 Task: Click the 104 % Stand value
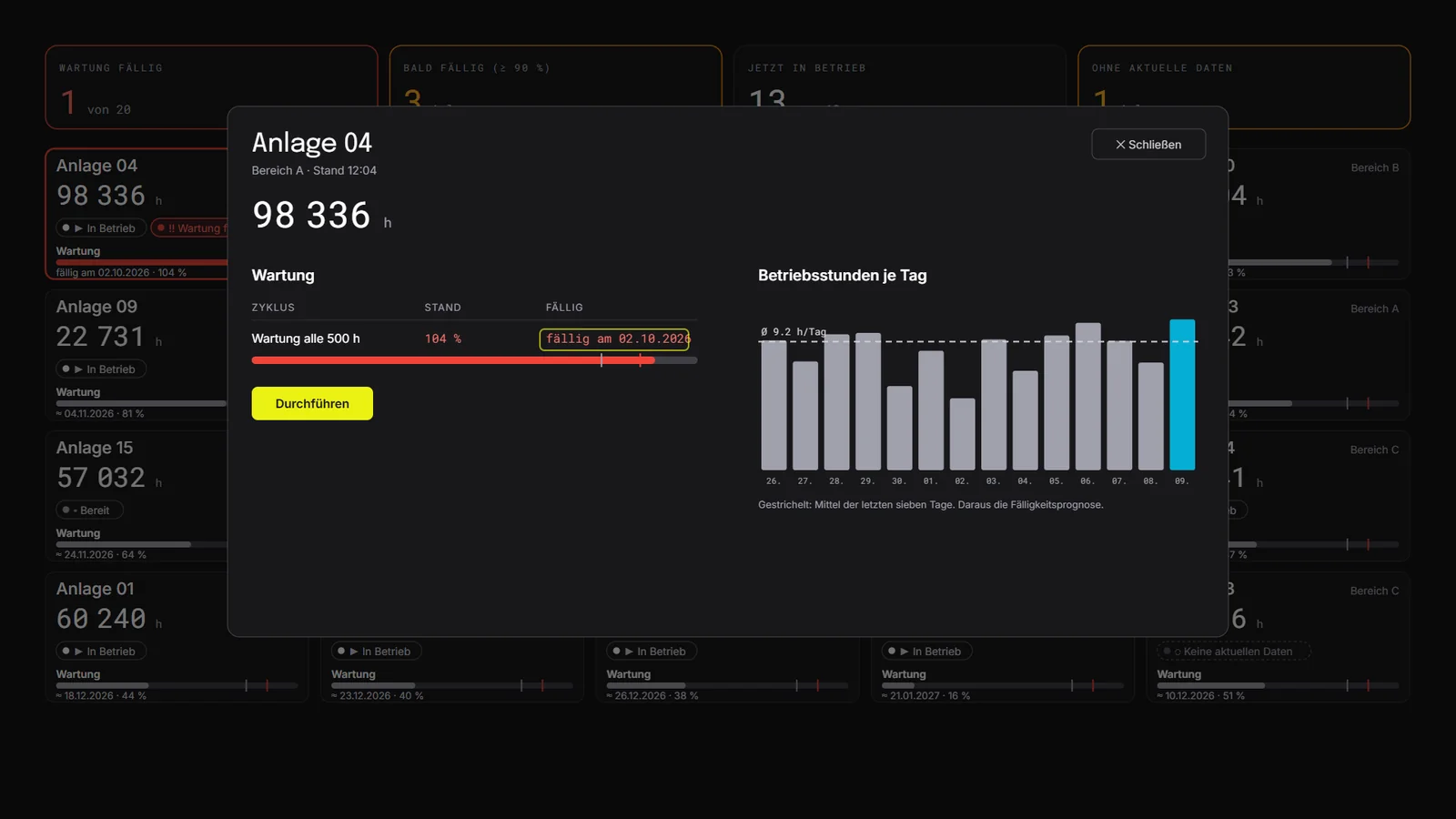[x=443, y=339]
